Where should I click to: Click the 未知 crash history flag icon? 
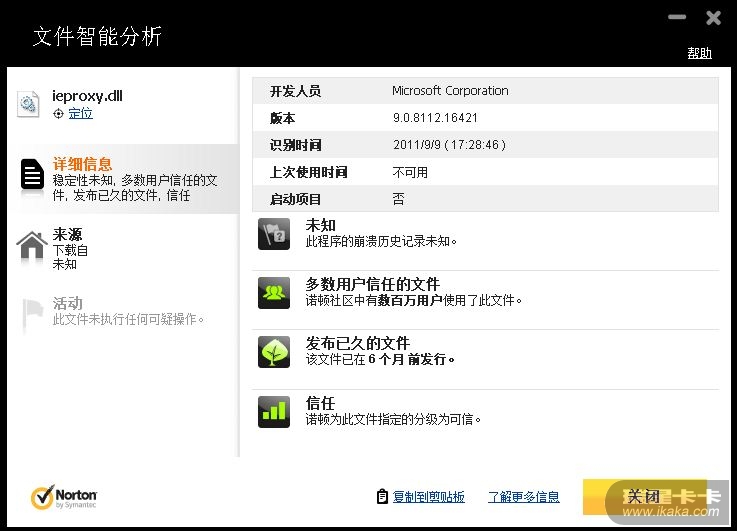[274, 234]
